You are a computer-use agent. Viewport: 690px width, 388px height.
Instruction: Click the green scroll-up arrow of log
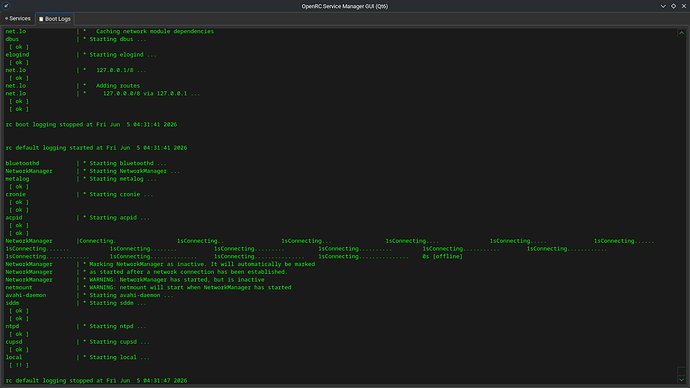click(681, 33)
